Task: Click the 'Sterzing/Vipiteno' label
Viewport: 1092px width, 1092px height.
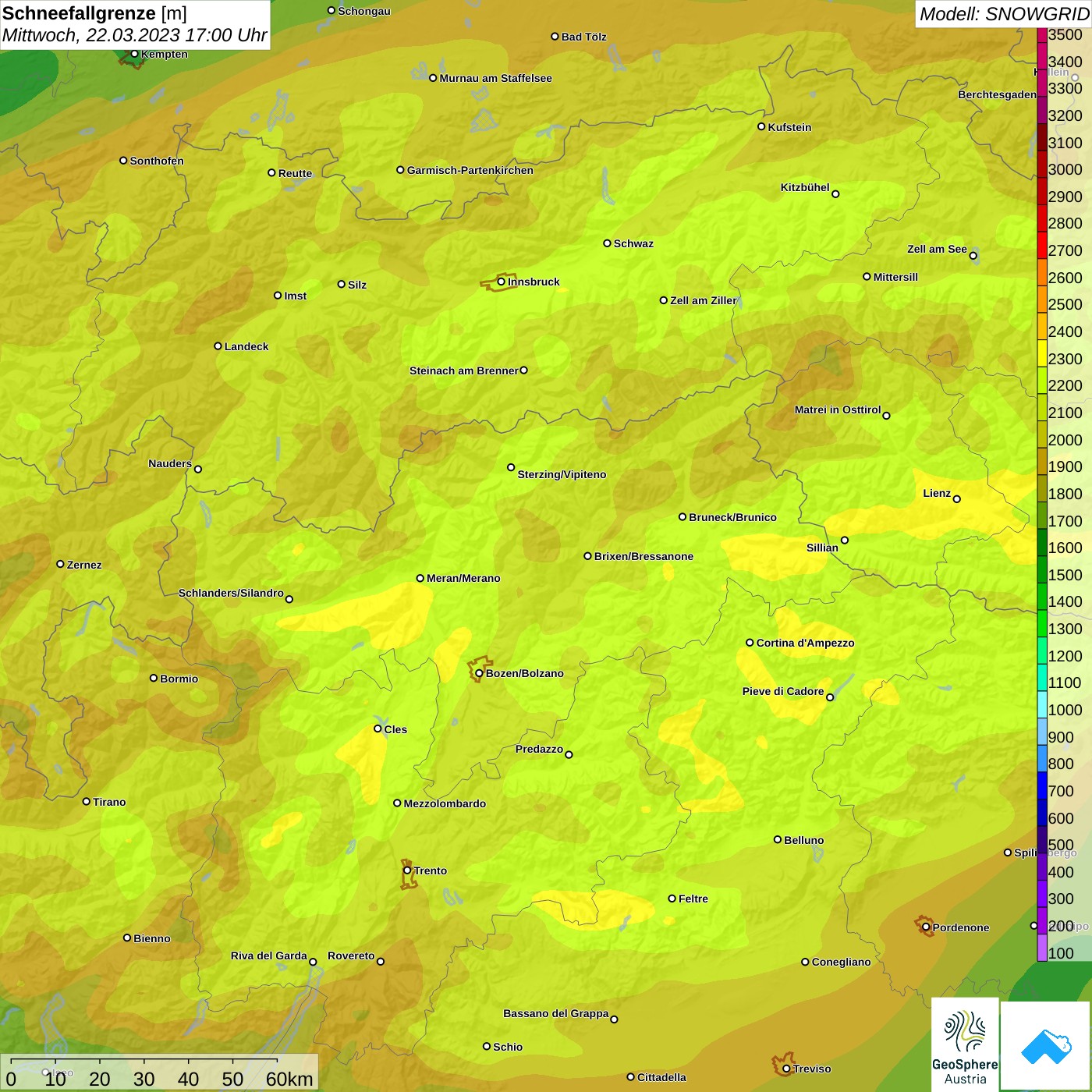Action: pos(562,474)
